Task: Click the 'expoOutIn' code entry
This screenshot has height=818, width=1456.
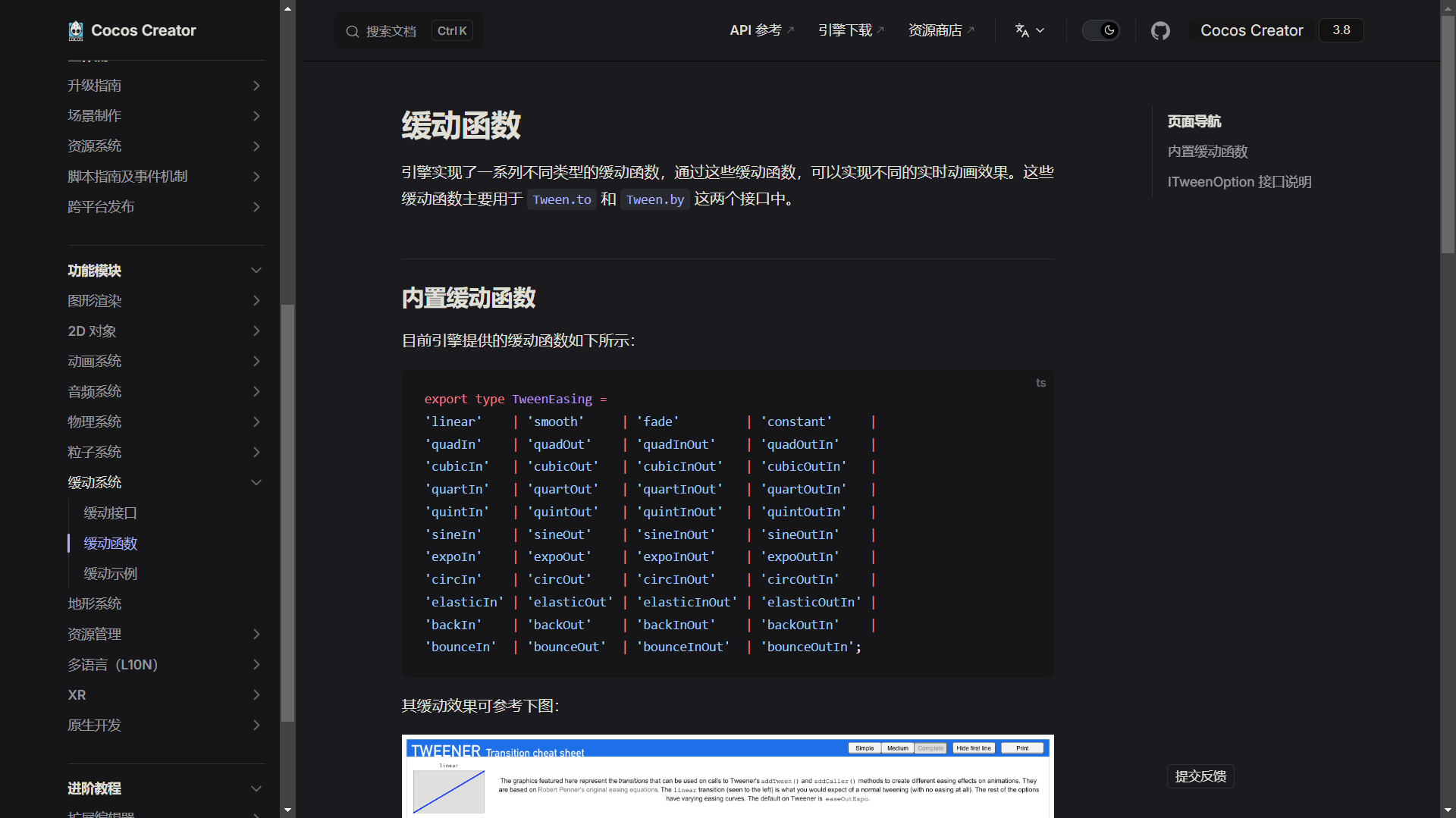Action: point(800,556)
